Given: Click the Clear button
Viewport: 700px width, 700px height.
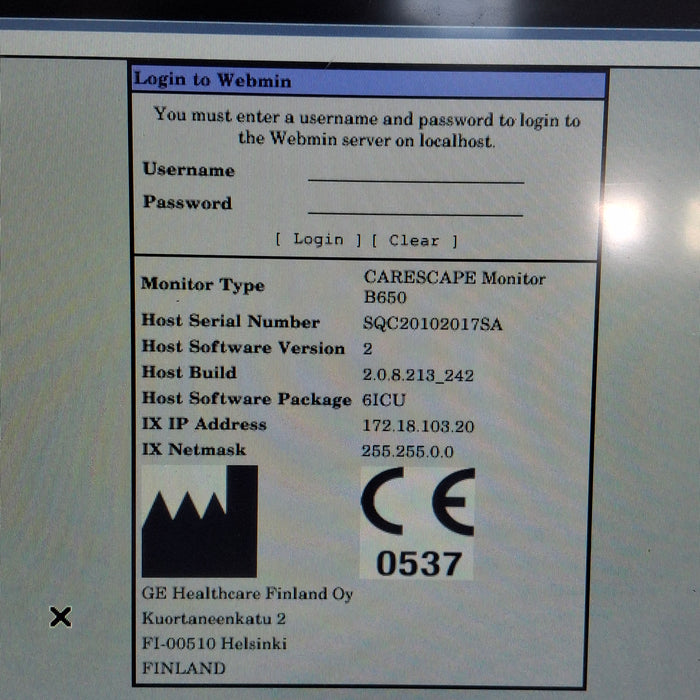Looking at the screenshot, I should tap(414, 241).
